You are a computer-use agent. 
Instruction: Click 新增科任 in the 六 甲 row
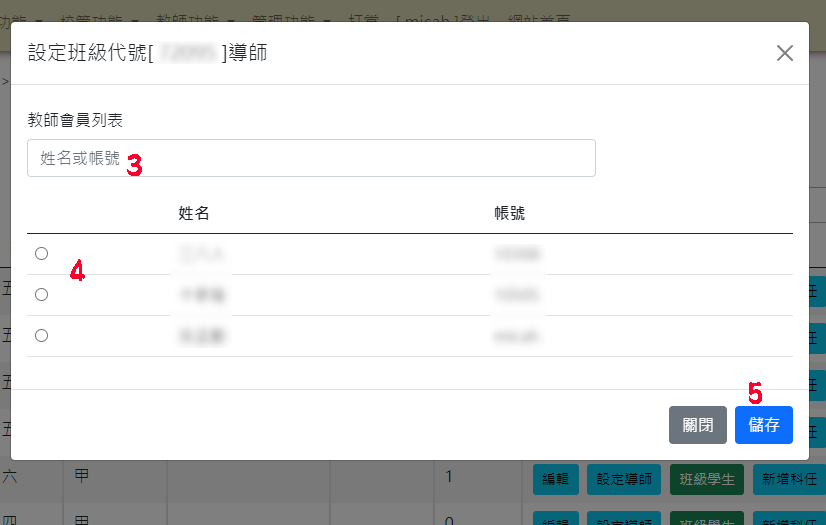point(789,479)
